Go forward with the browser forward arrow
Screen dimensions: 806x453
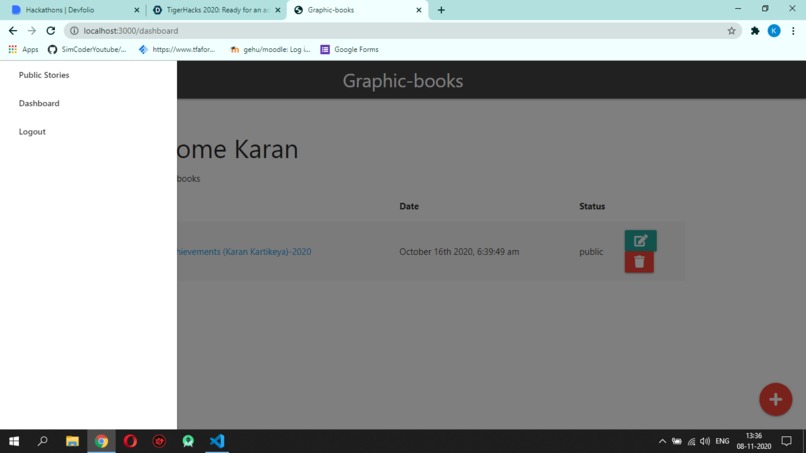coord(32,31)
